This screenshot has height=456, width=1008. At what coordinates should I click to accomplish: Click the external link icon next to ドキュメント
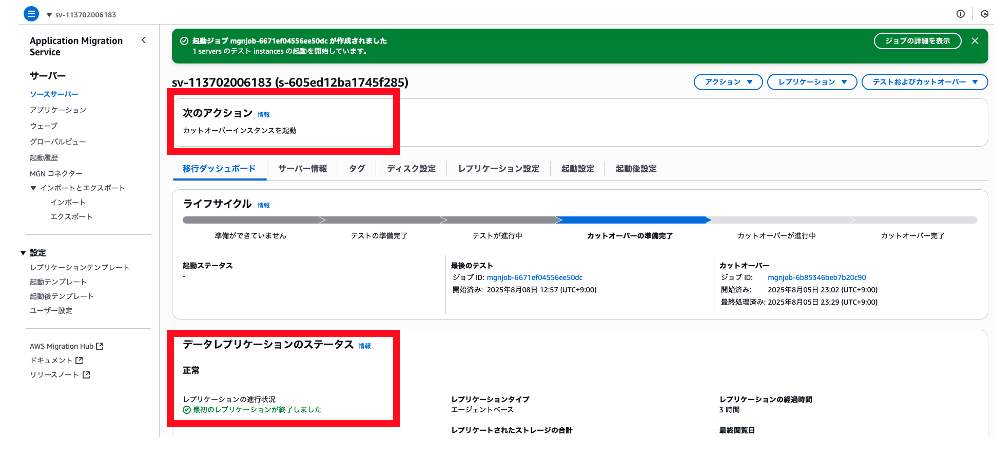point(79,360)
